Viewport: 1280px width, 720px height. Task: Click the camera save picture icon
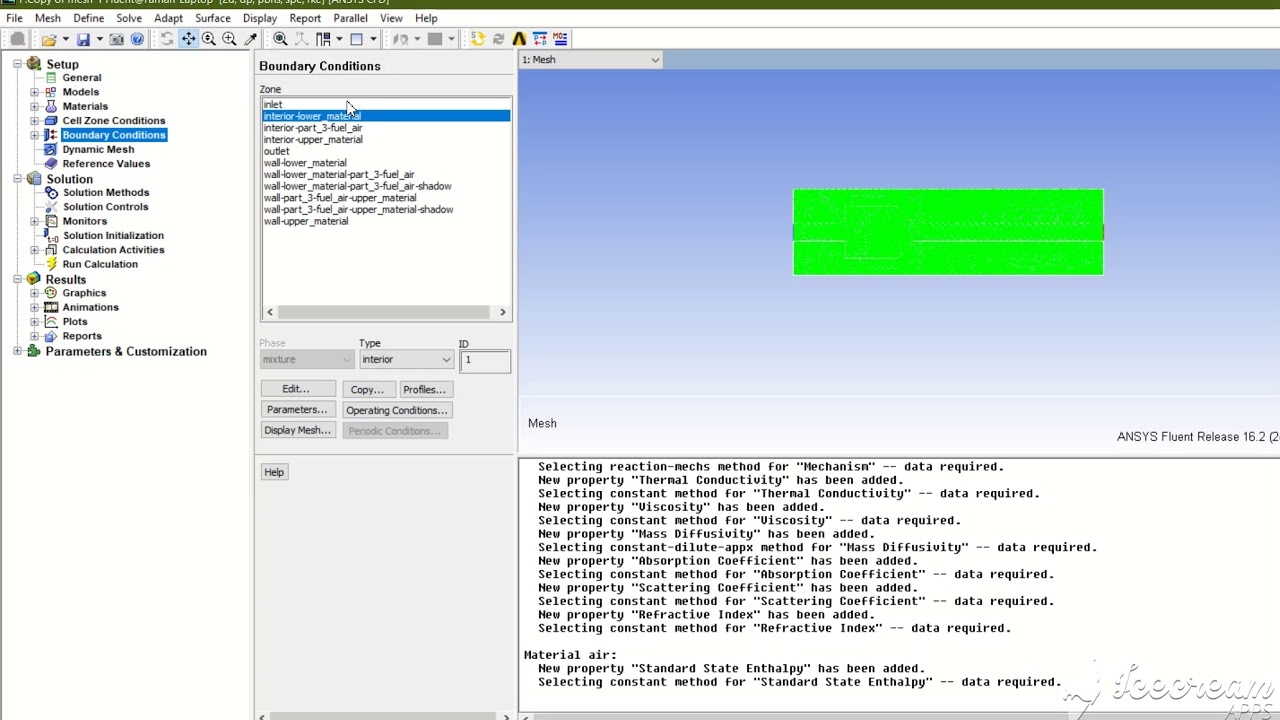[x=117, y=39]
